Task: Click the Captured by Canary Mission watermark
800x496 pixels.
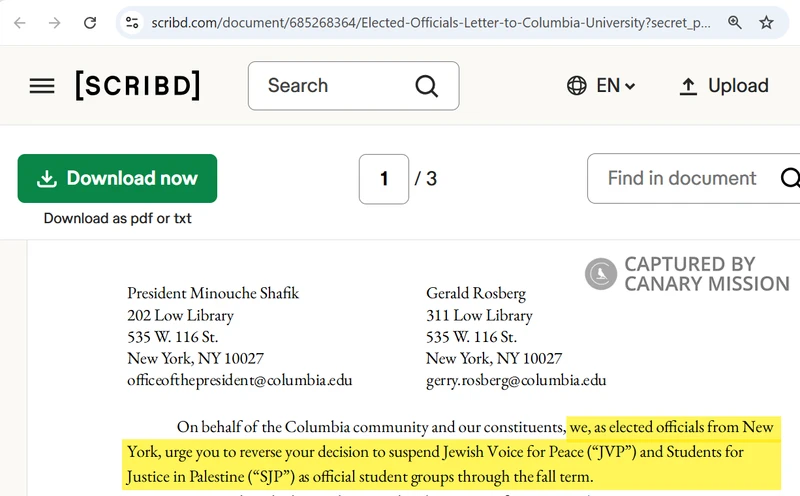Action: 688,274
